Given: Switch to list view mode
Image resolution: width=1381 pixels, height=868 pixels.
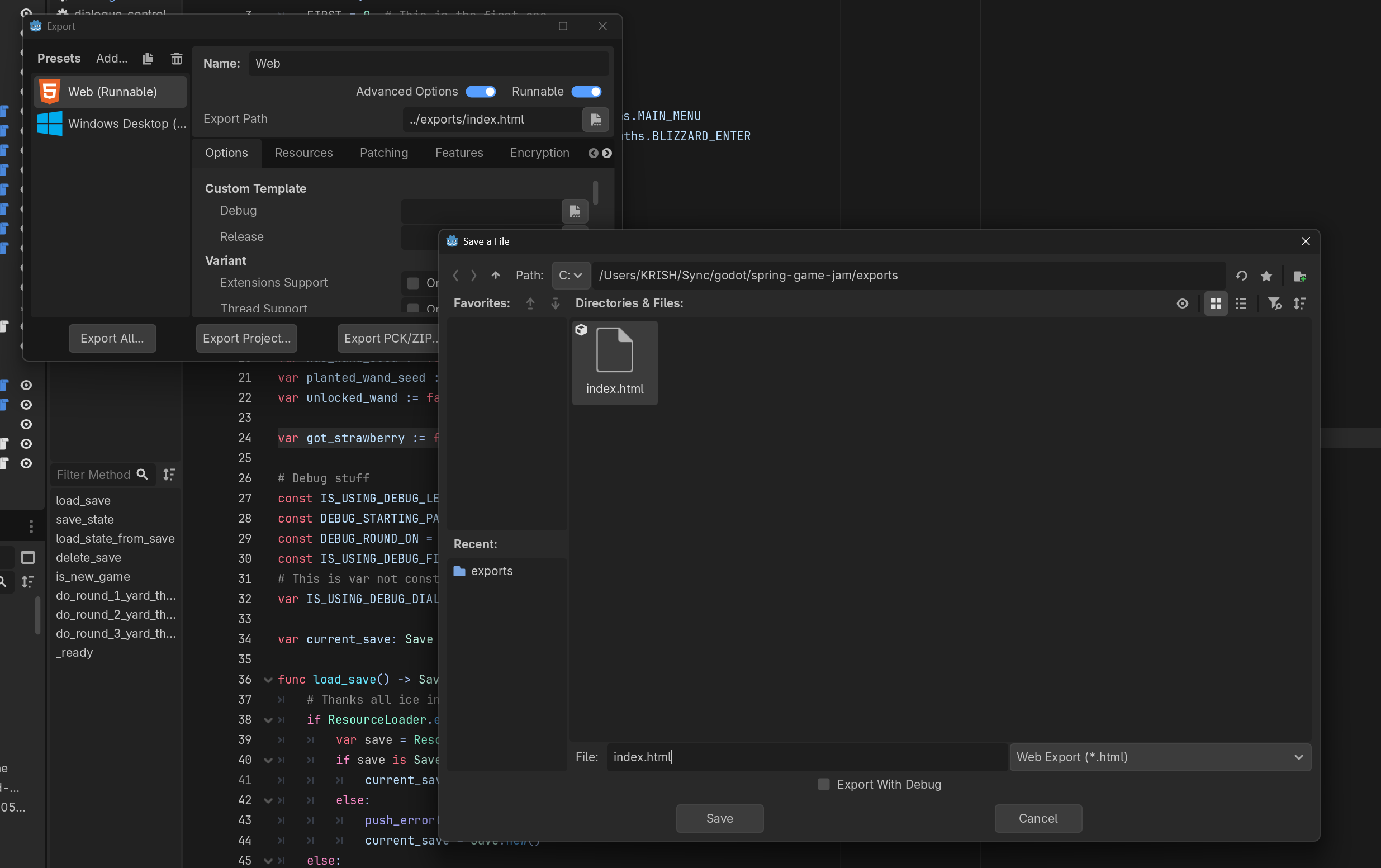Looking at the screenshot, I should pyautogui.click(x=1241, y=303).
